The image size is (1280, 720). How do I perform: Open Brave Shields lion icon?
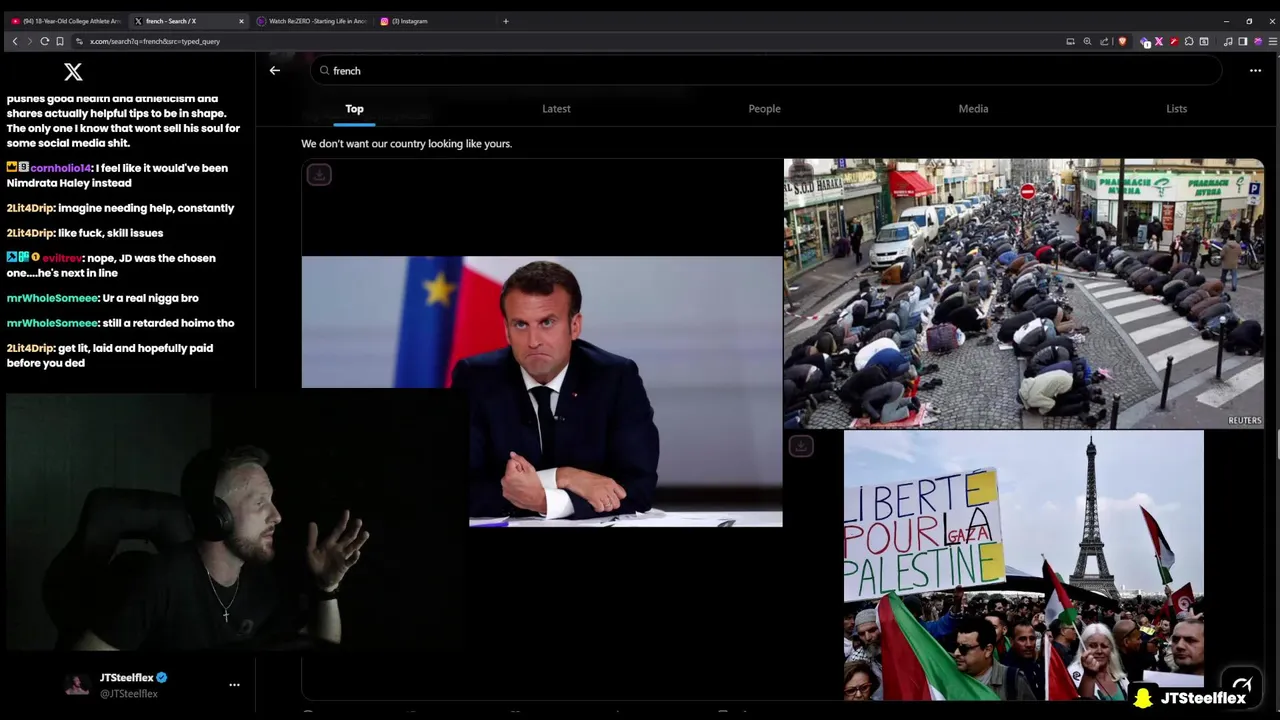[x=1122, y=41]
